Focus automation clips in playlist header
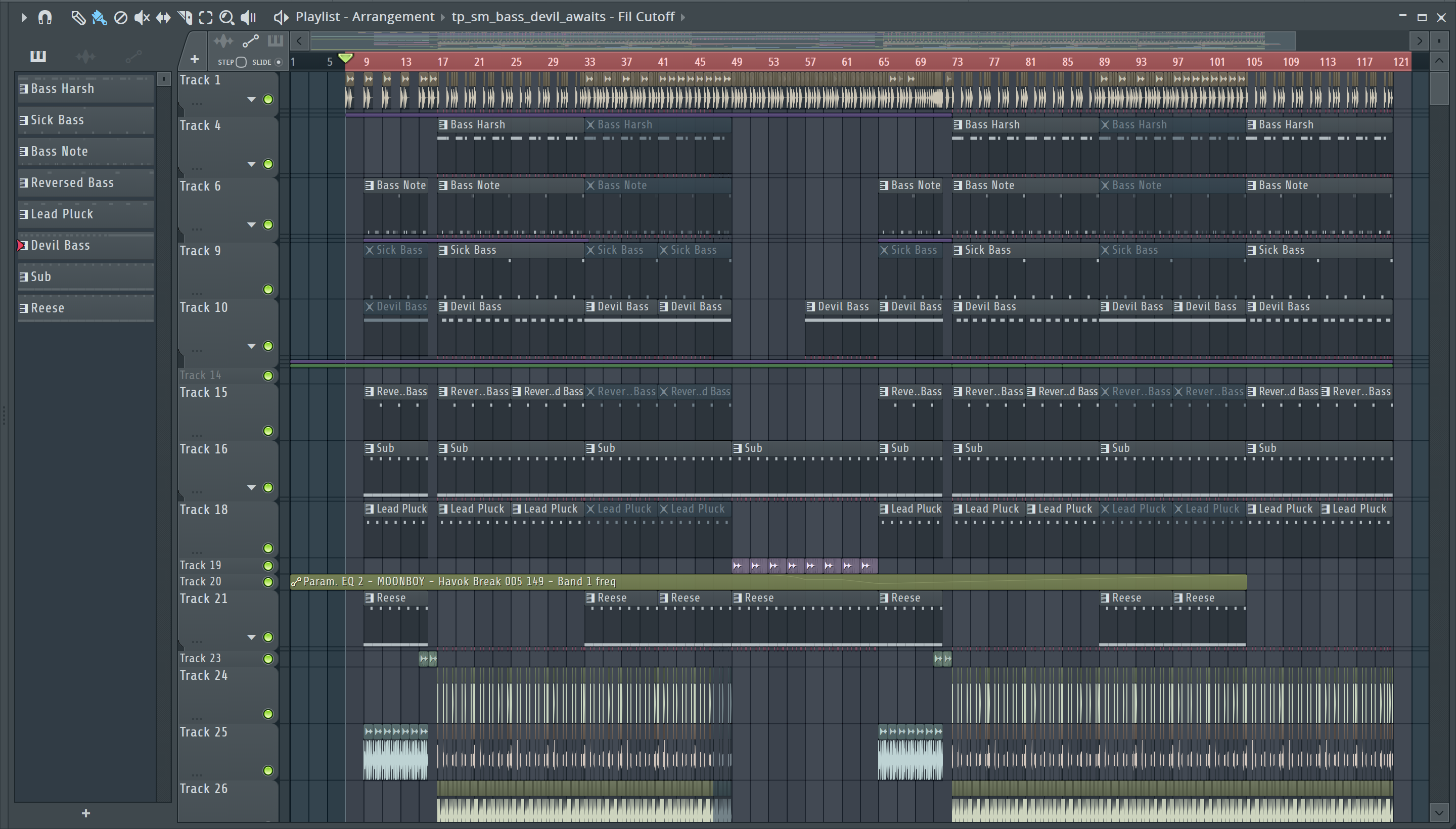The image size is (1456, 829). pos(251,41)
